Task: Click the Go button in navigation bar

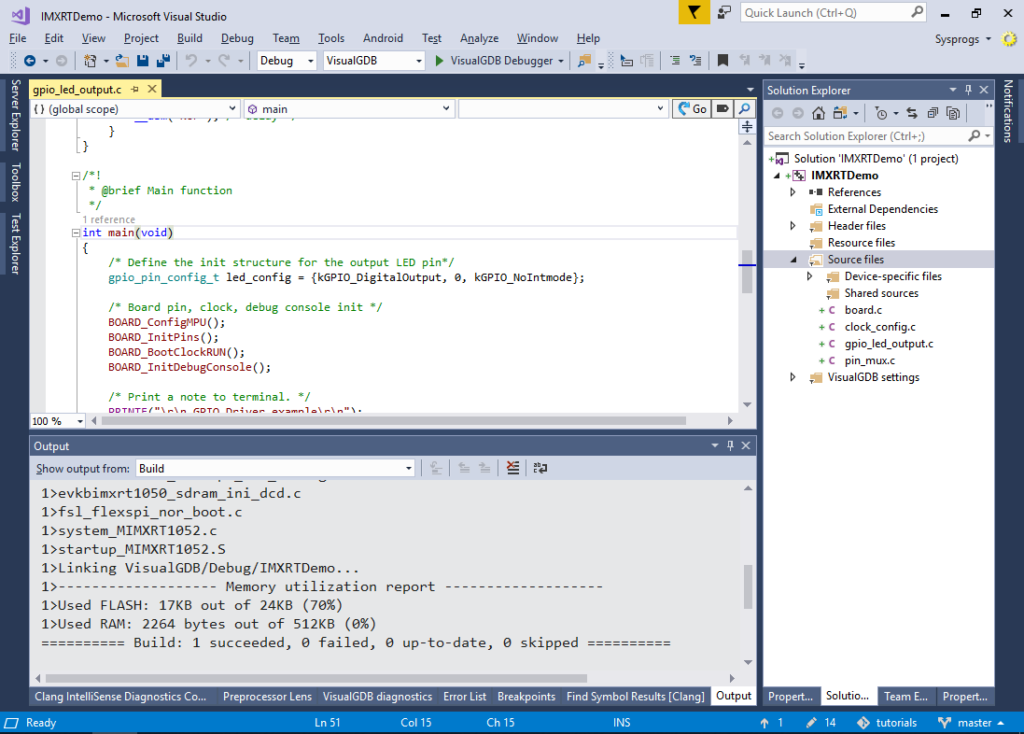Action: (x=692, y=108)
